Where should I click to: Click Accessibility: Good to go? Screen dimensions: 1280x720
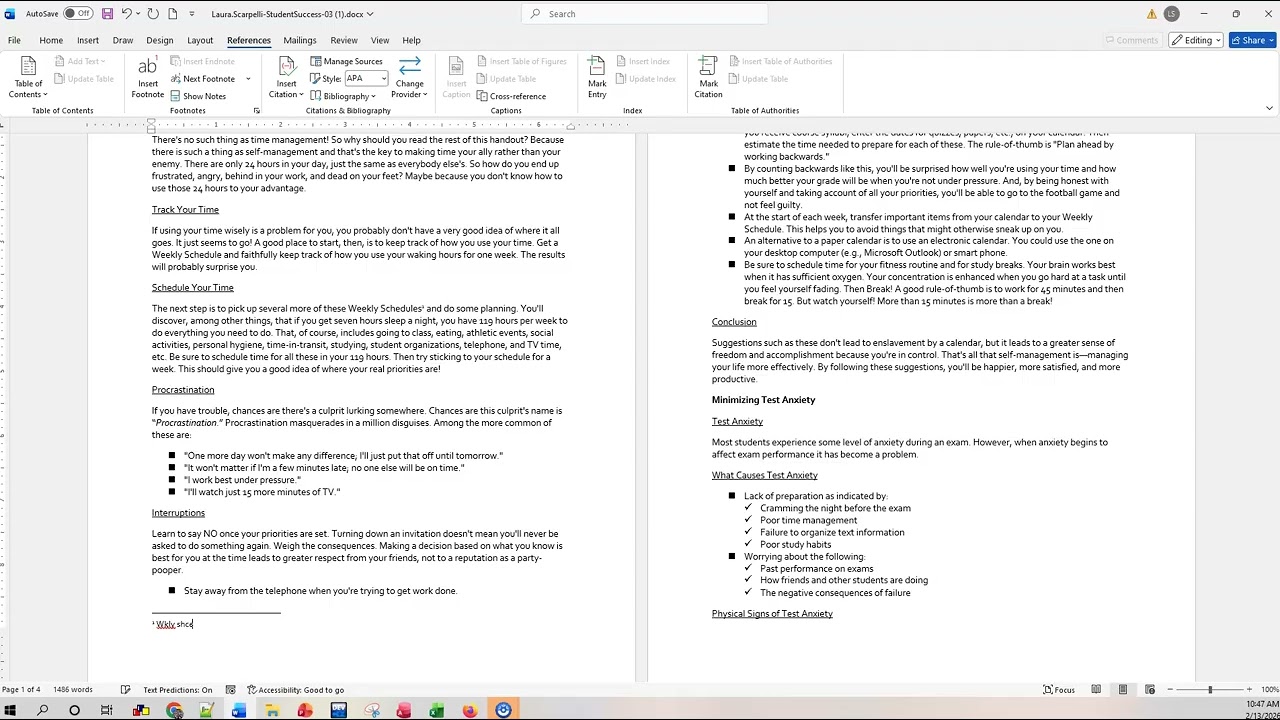(x=296, y=690)
